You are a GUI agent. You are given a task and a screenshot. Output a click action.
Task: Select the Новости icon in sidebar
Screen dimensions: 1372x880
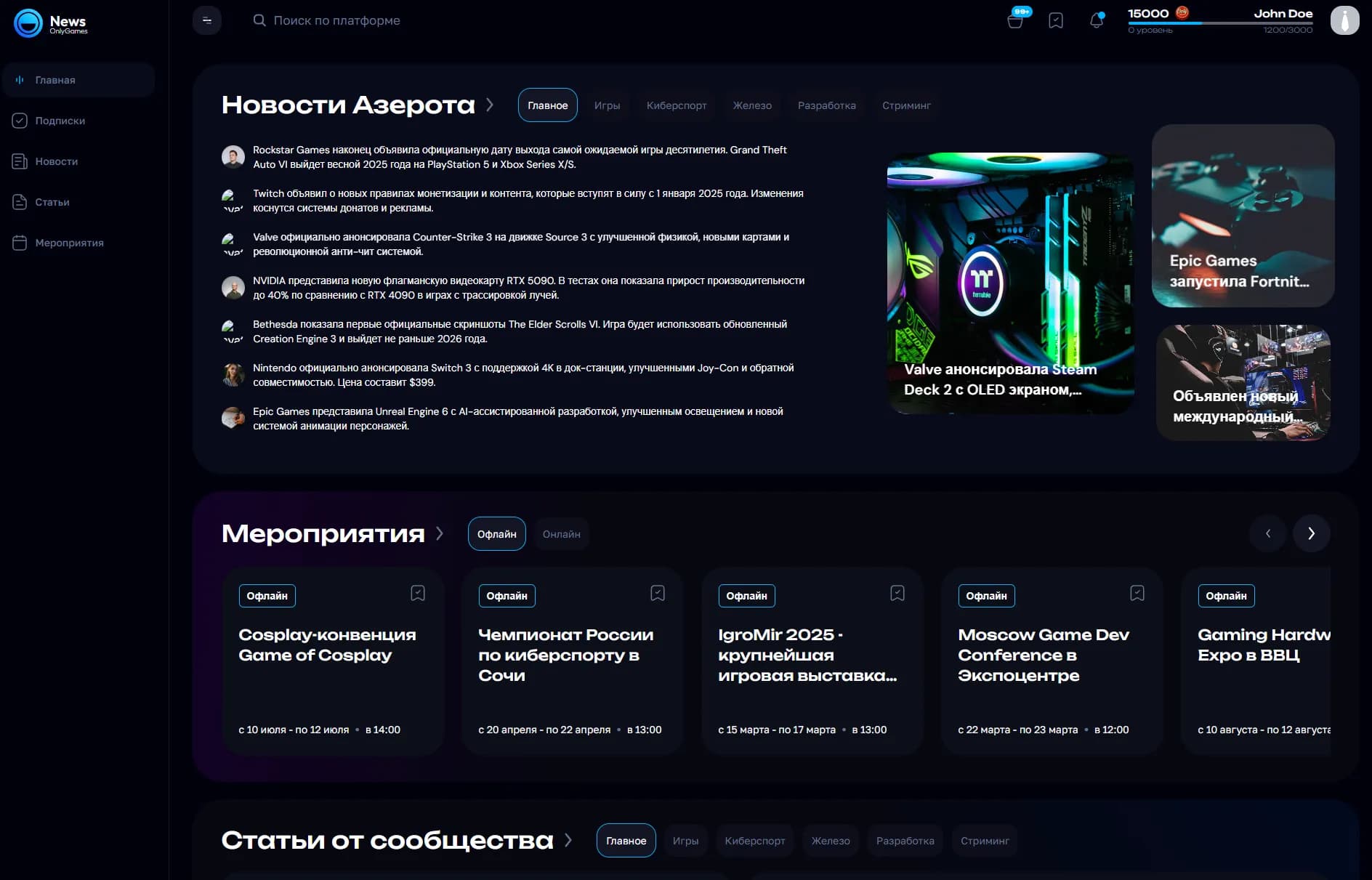[x=20, y=161]
